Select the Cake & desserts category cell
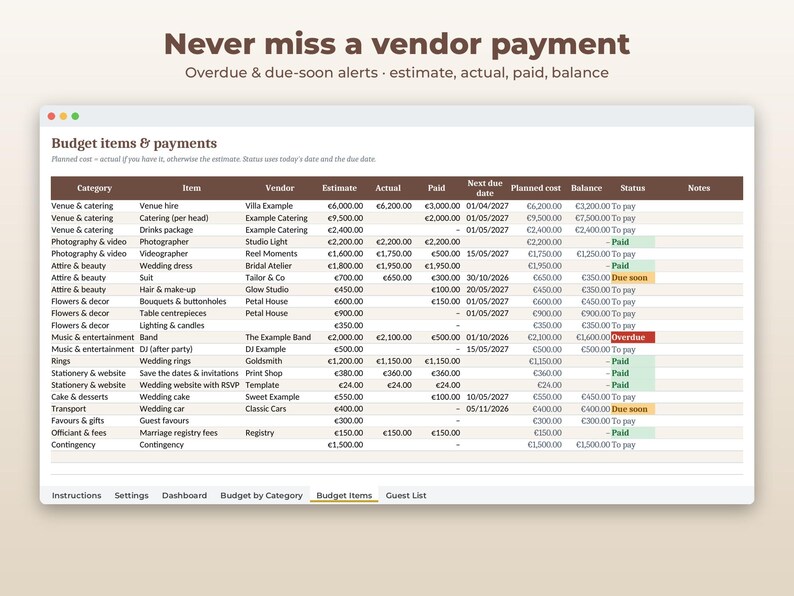The height and width of the screenshot is (596, 794). coord(80,397)
